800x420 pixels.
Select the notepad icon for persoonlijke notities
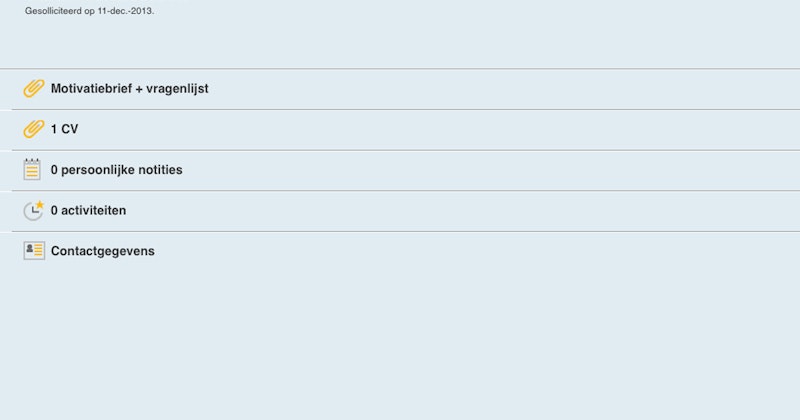[32, 169]
